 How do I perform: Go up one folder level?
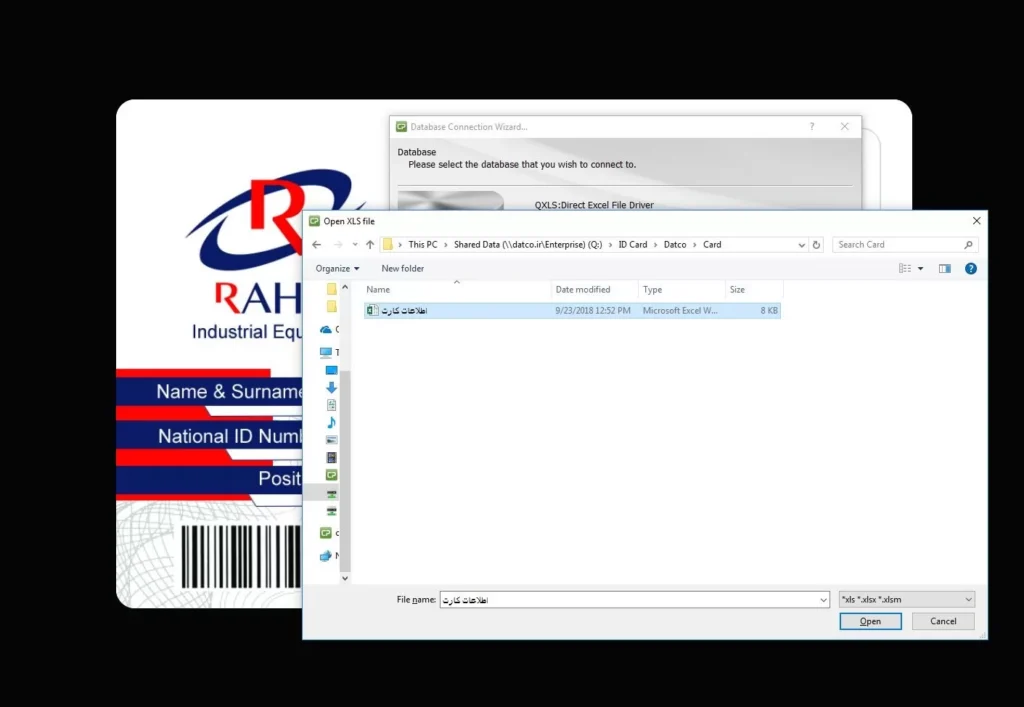(x=370, y=245)
